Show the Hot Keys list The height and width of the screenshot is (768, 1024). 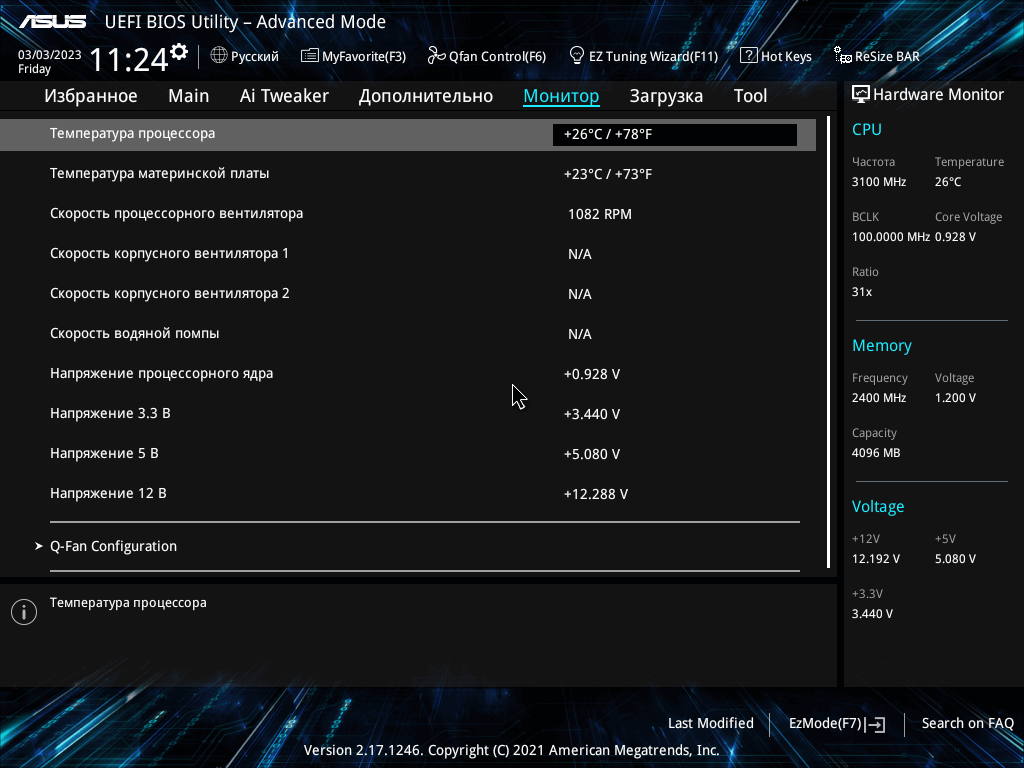pyautogui.click(x=776, y=56)
